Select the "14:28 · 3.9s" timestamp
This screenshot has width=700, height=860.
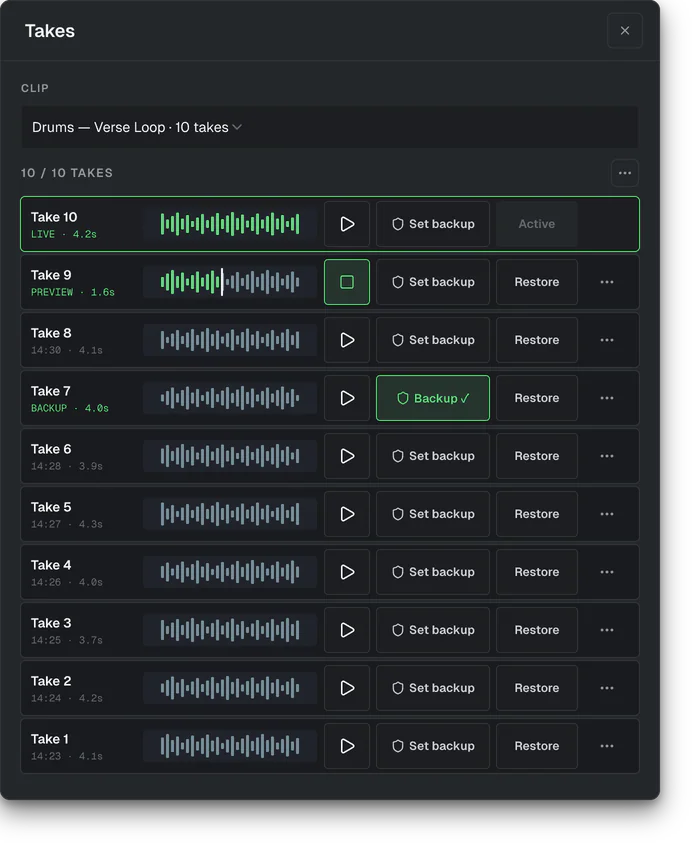coord(66,466)
